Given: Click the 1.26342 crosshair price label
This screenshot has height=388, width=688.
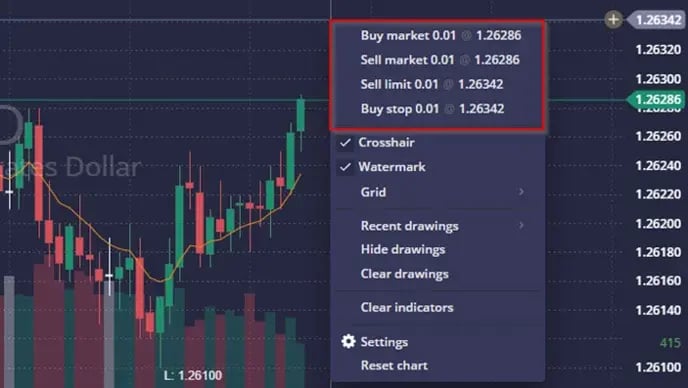Looking at the screenshot, I should [656, 20].
